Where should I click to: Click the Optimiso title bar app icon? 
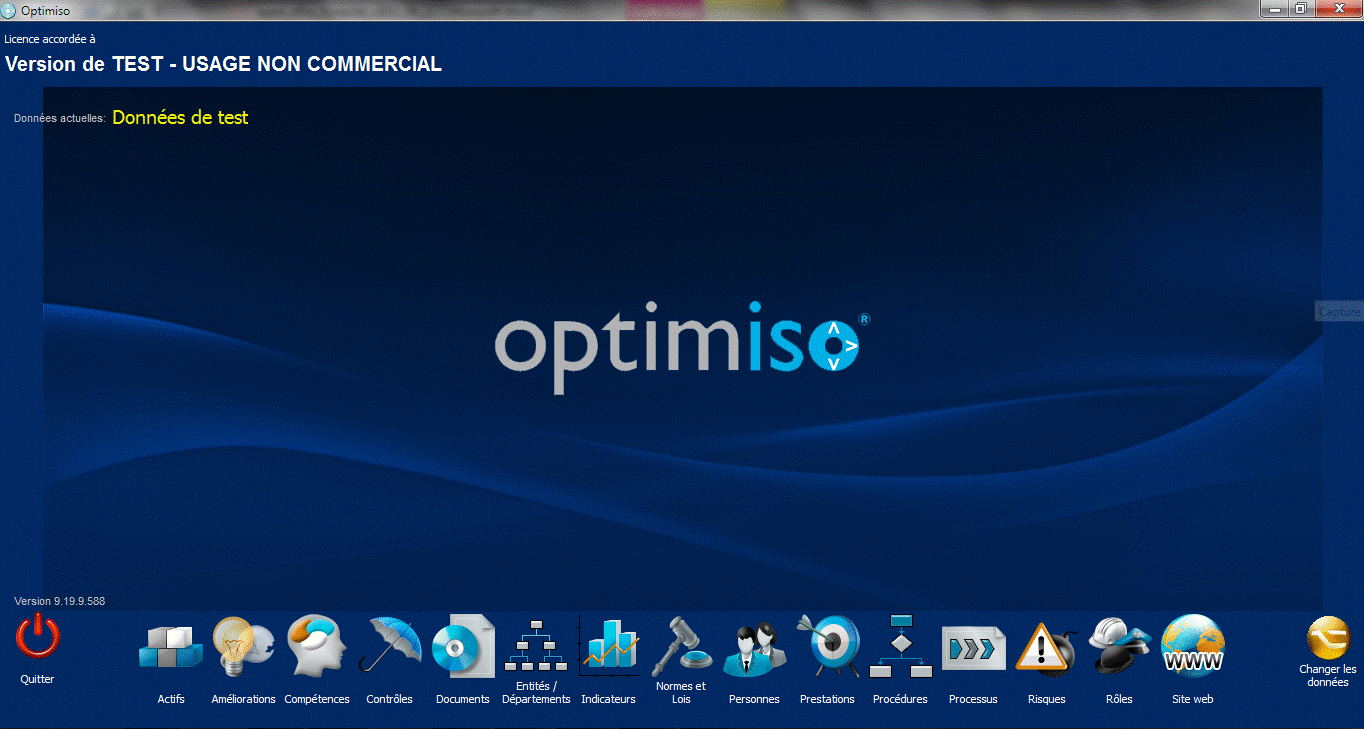tap(9, 10)
